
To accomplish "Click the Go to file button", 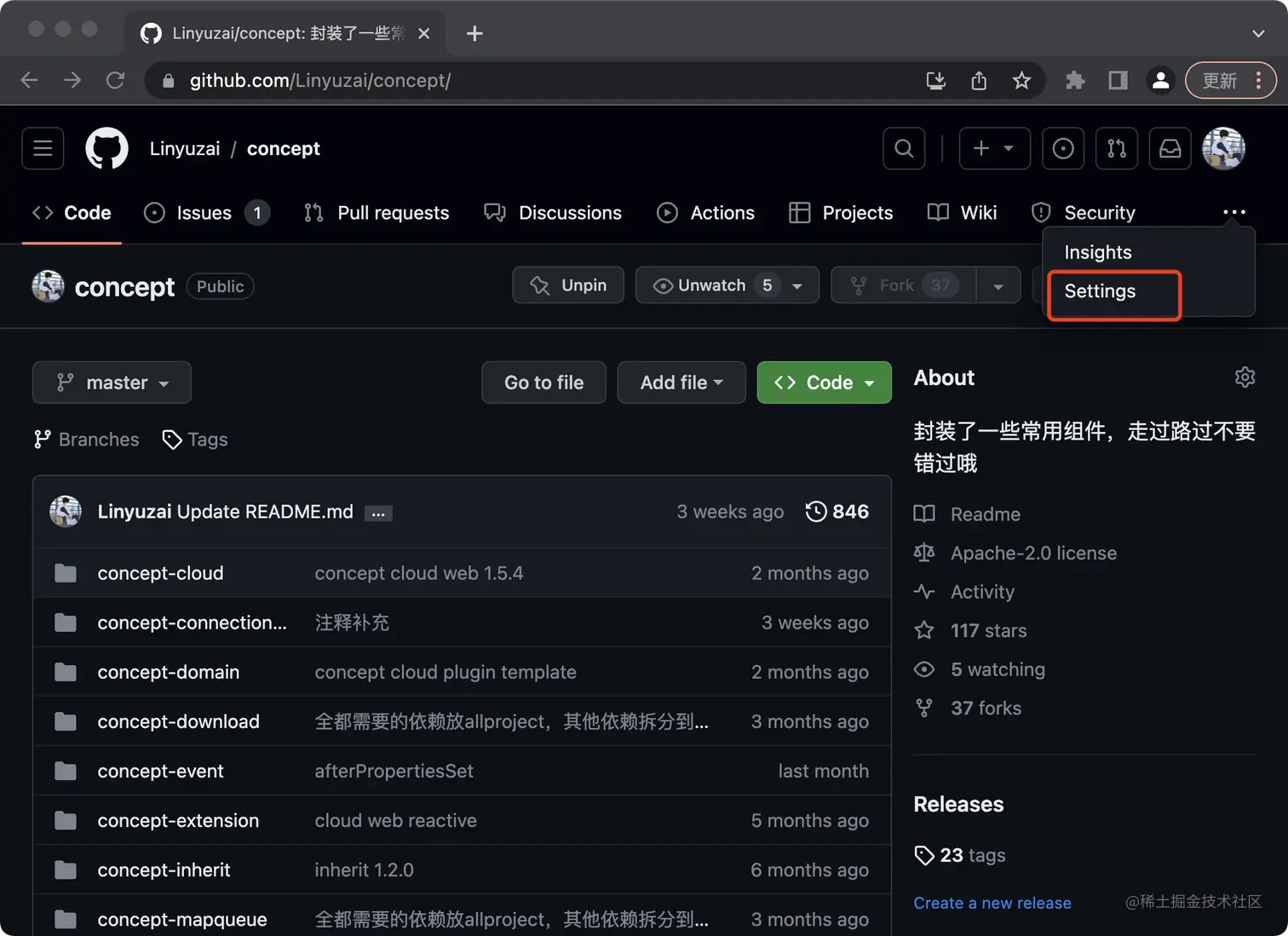I will pos(543,382).
